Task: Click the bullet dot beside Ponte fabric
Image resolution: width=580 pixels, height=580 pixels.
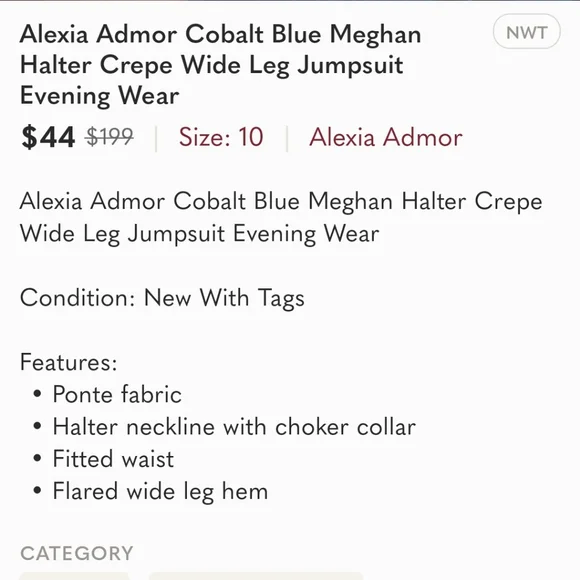Action: click(x=37, y=394)
